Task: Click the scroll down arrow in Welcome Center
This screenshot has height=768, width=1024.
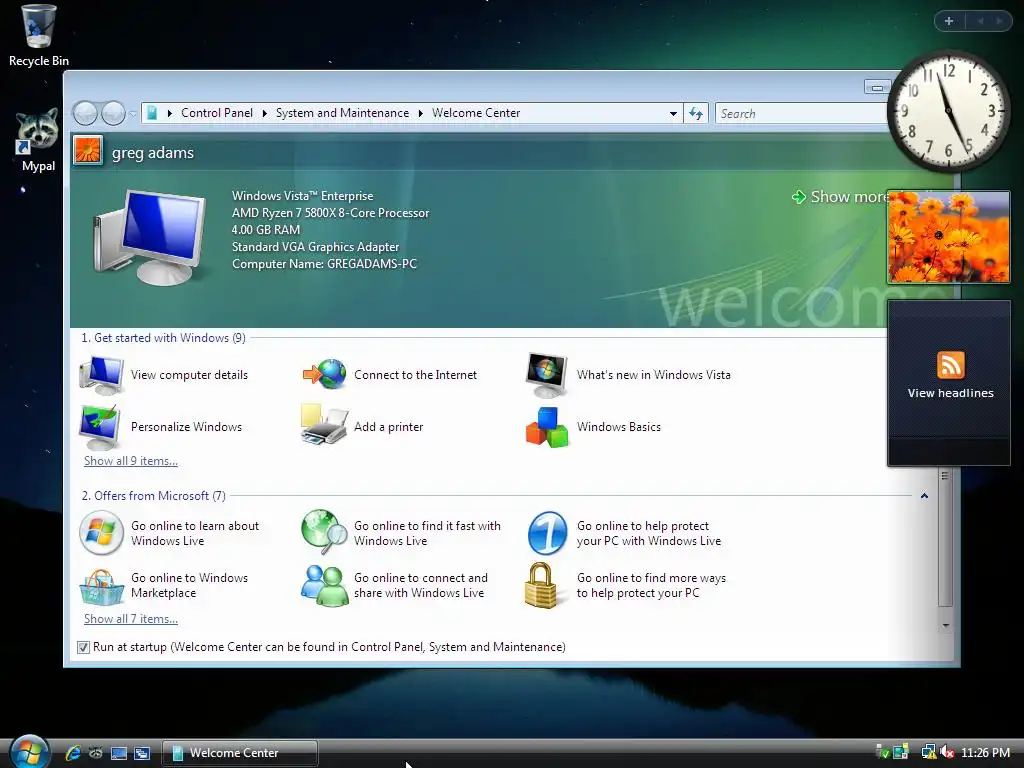Action: (946, 626)
